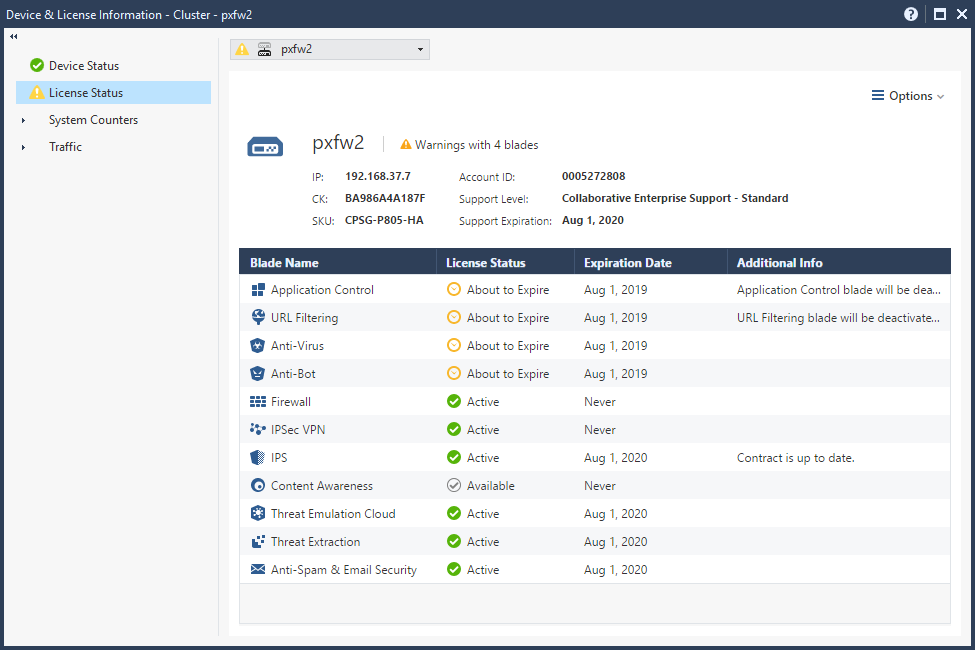Click the About to Expire clock icon for Anti-Bot
The height and width of the screenshot is (650, 975).
(454, 373)
